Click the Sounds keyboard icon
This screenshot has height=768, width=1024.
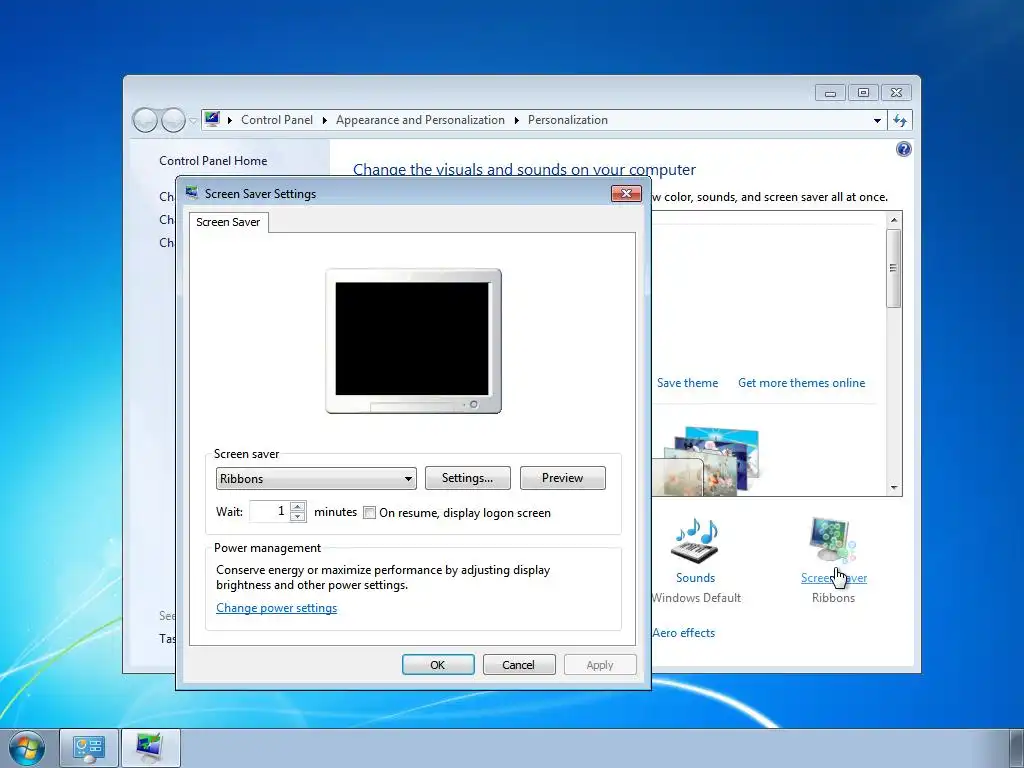[696, 541]
